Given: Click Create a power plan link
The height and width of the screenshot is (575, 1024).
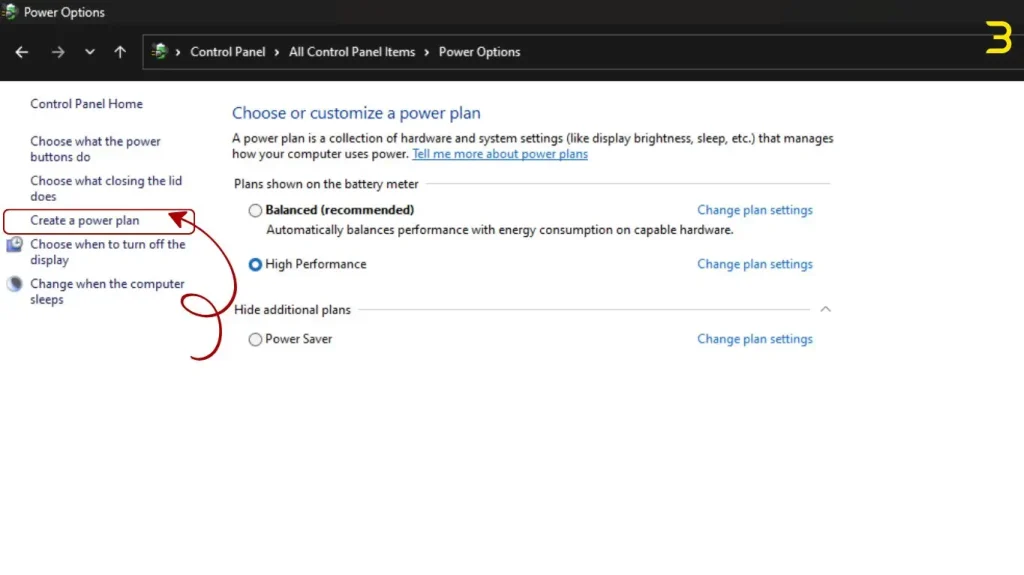Looking at the screenshot, I should tap(85, 221).
